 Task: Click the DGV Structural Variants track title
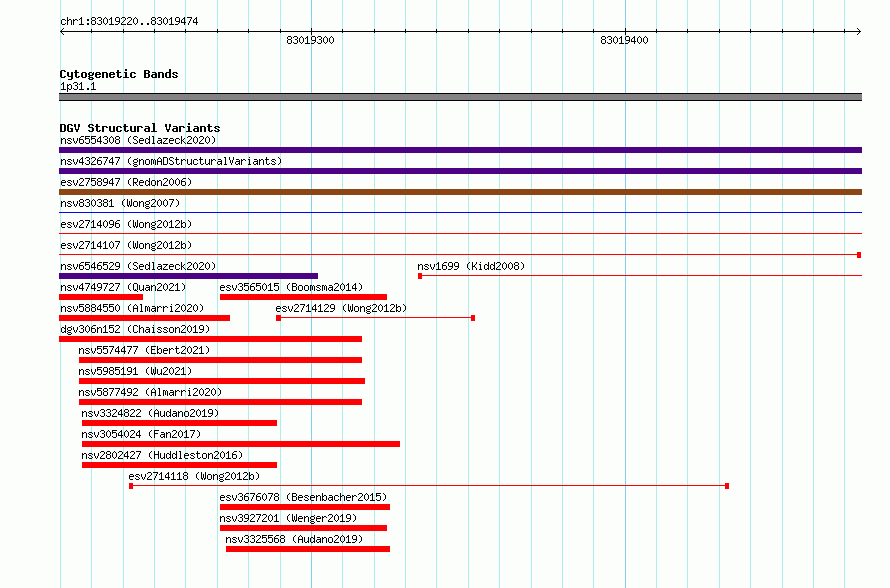[140, 128]
